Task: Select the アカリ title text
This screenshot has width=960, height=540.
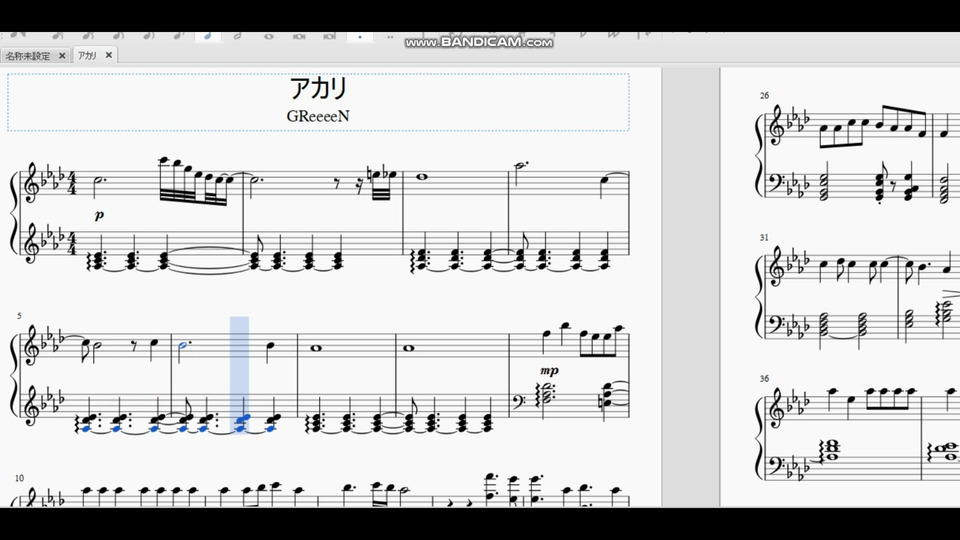Action: tap(318, 89)
